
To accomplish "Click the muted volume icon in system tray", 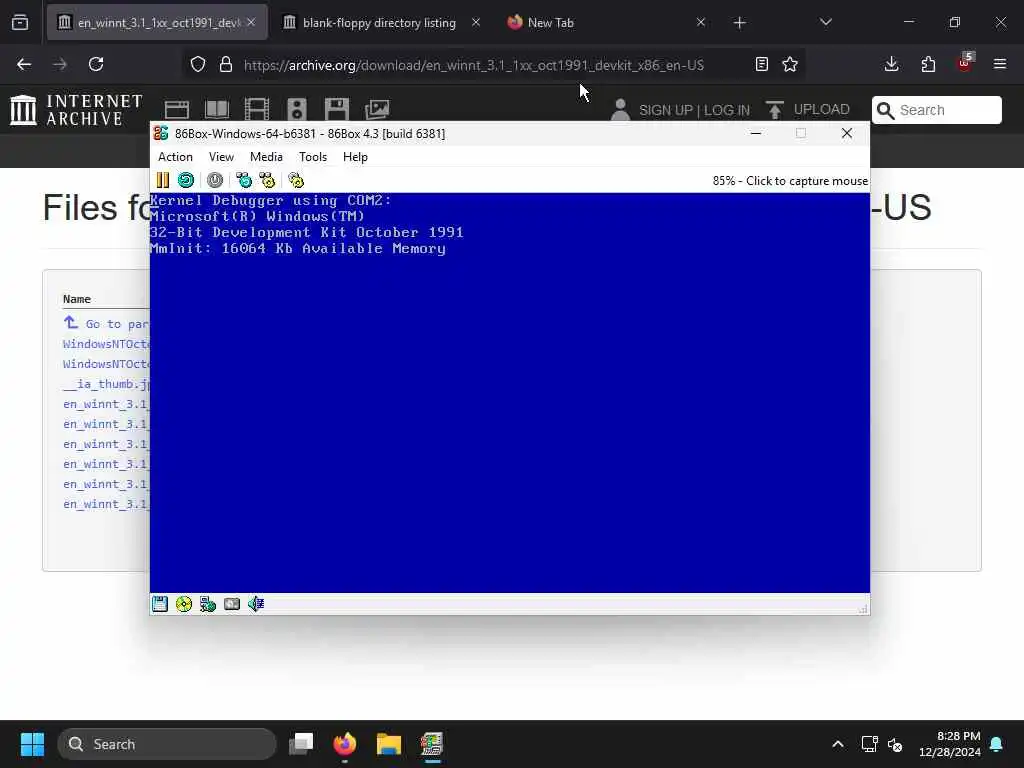I will pyautogui.click(x=895, y=744).
